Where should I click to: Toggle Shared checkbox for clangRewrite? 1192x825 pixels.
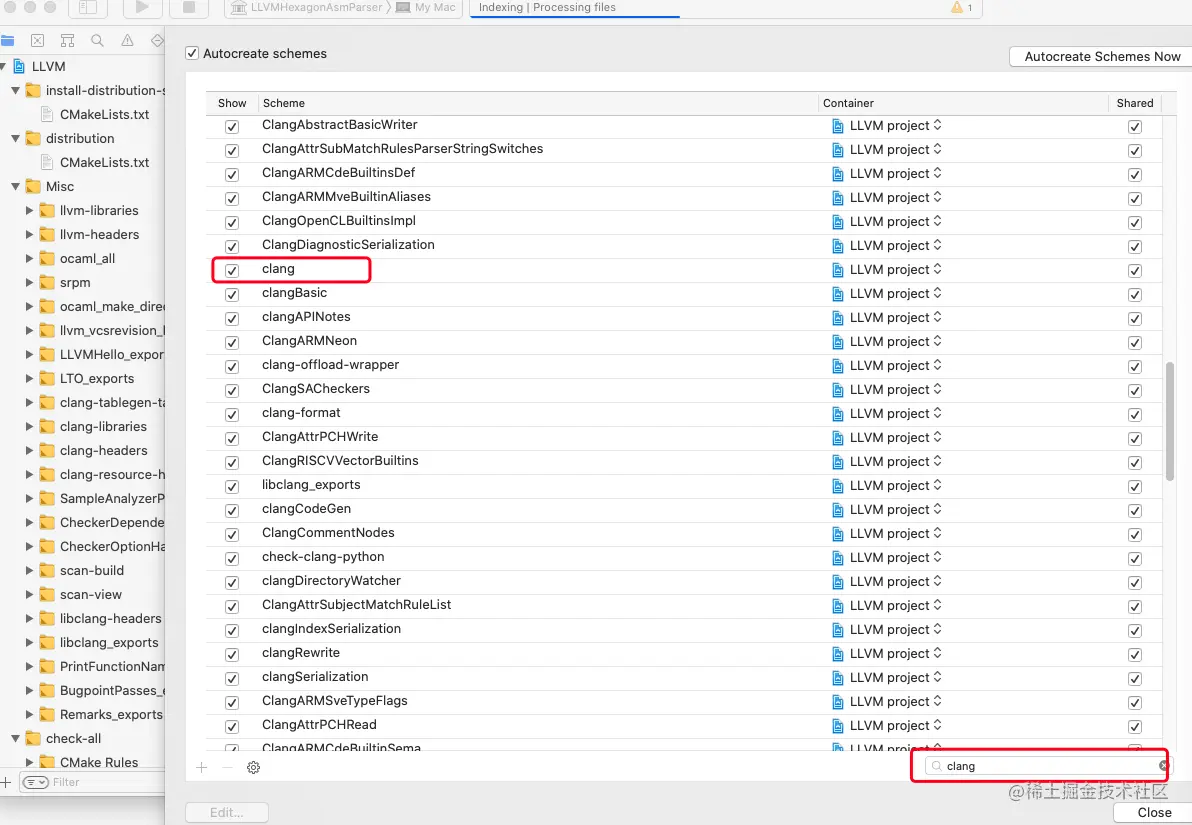(x=1135, y=655)
